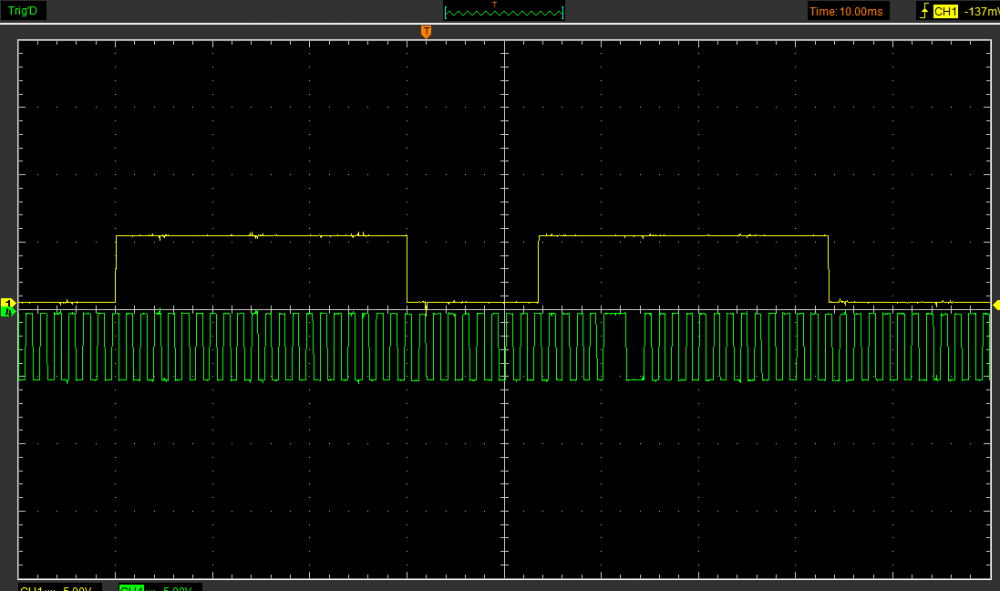Select the yellow CH1 trigger source badge
Viewport: 1000px width, 591px height.
945,11
